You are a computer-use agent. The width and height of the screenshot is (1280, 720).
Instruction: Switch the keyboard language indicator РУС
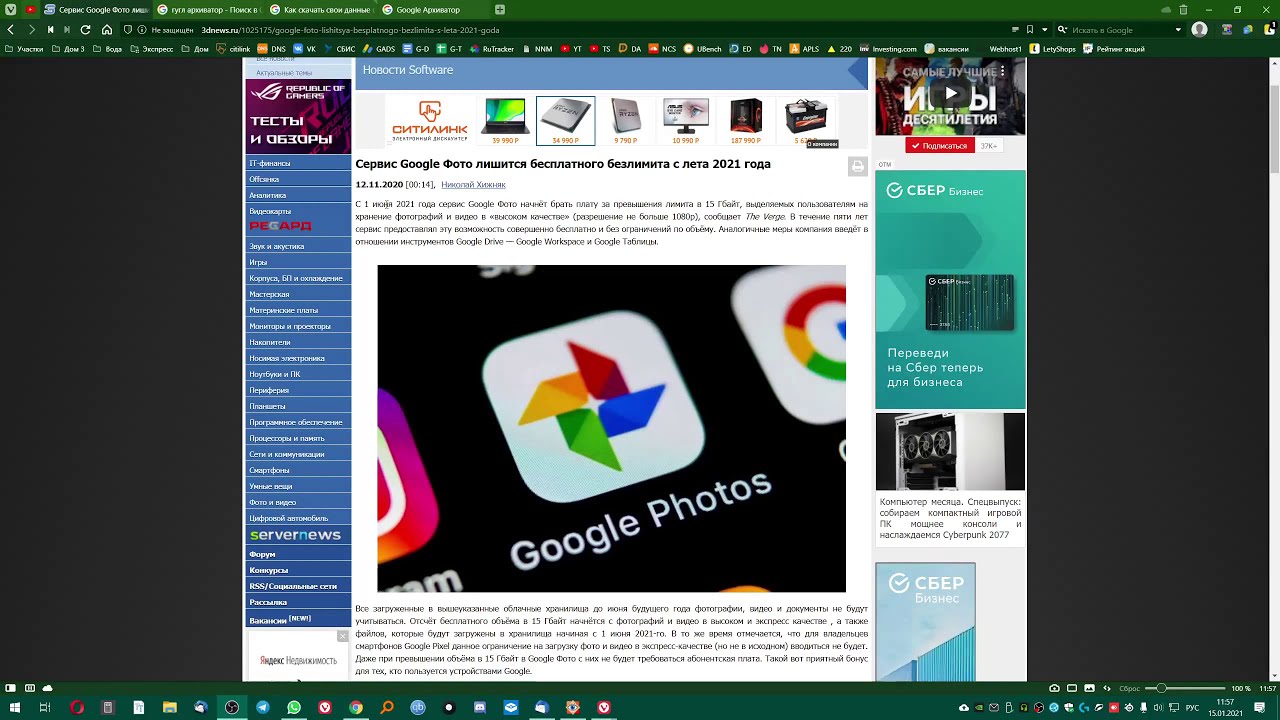(1192, 707)
